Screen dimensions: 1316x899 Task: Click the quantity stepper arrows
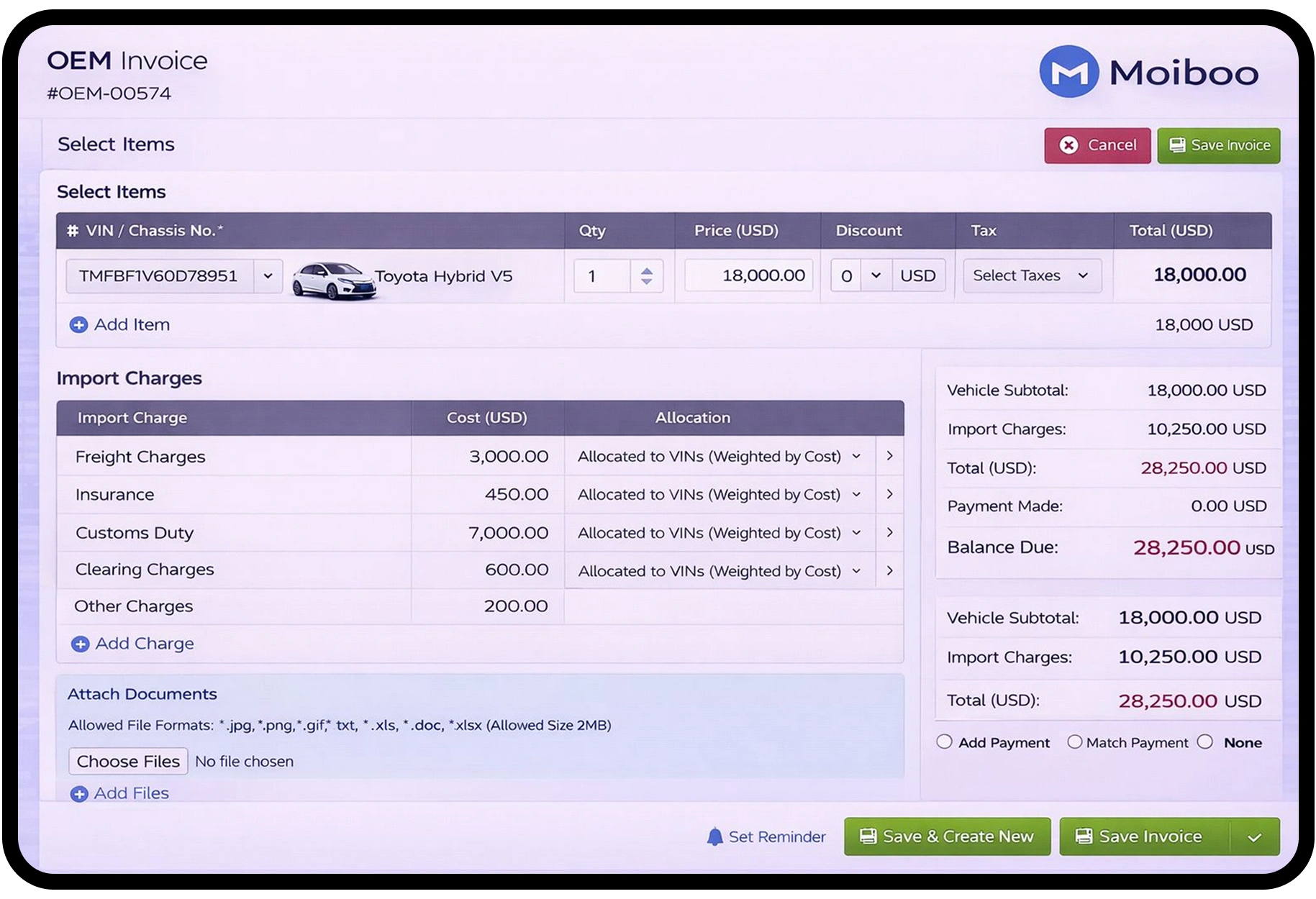tap(646, 276)
